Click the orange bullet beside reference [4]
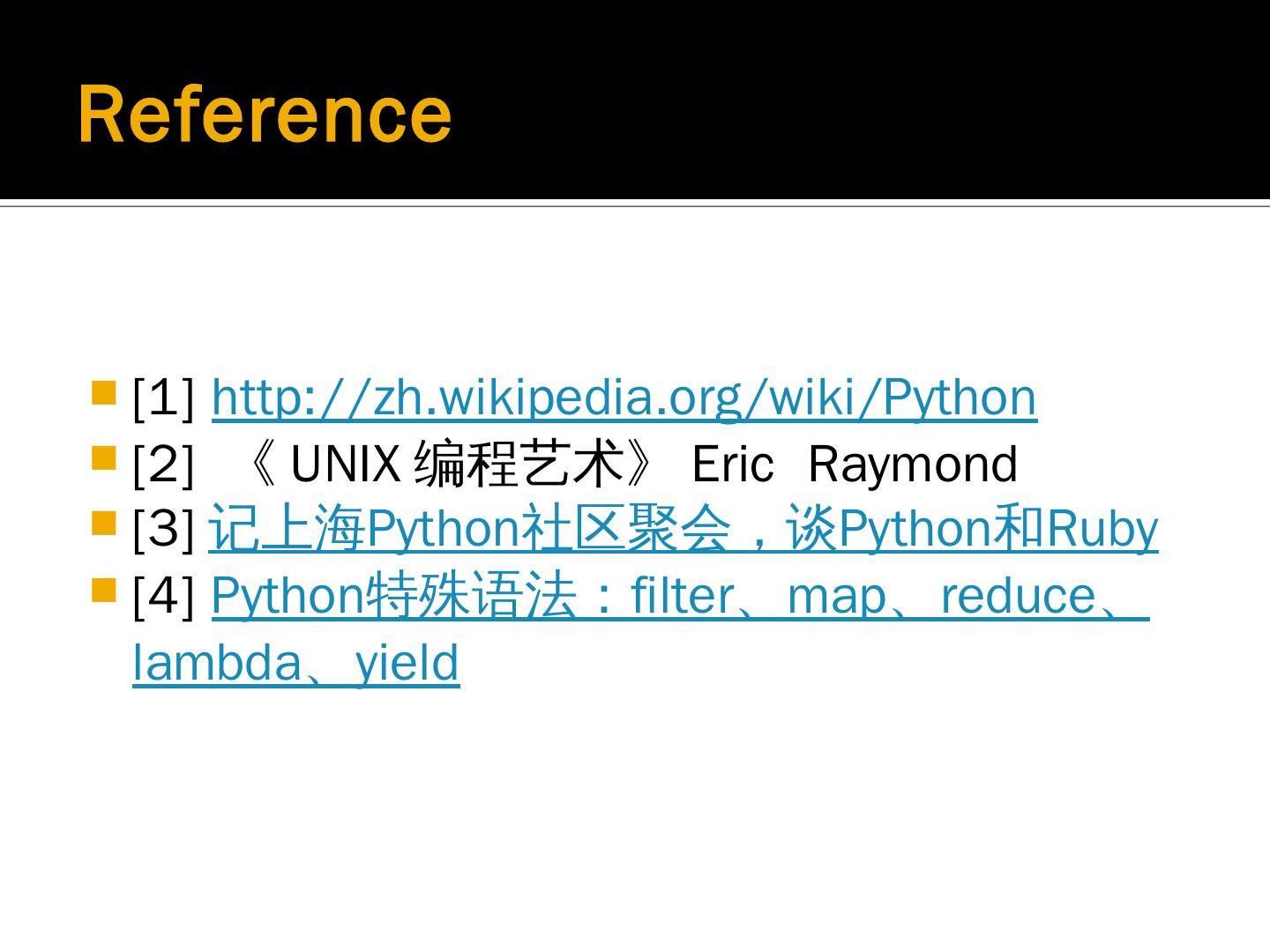This screenshot has width=1270, height=952. pos(104,590)
